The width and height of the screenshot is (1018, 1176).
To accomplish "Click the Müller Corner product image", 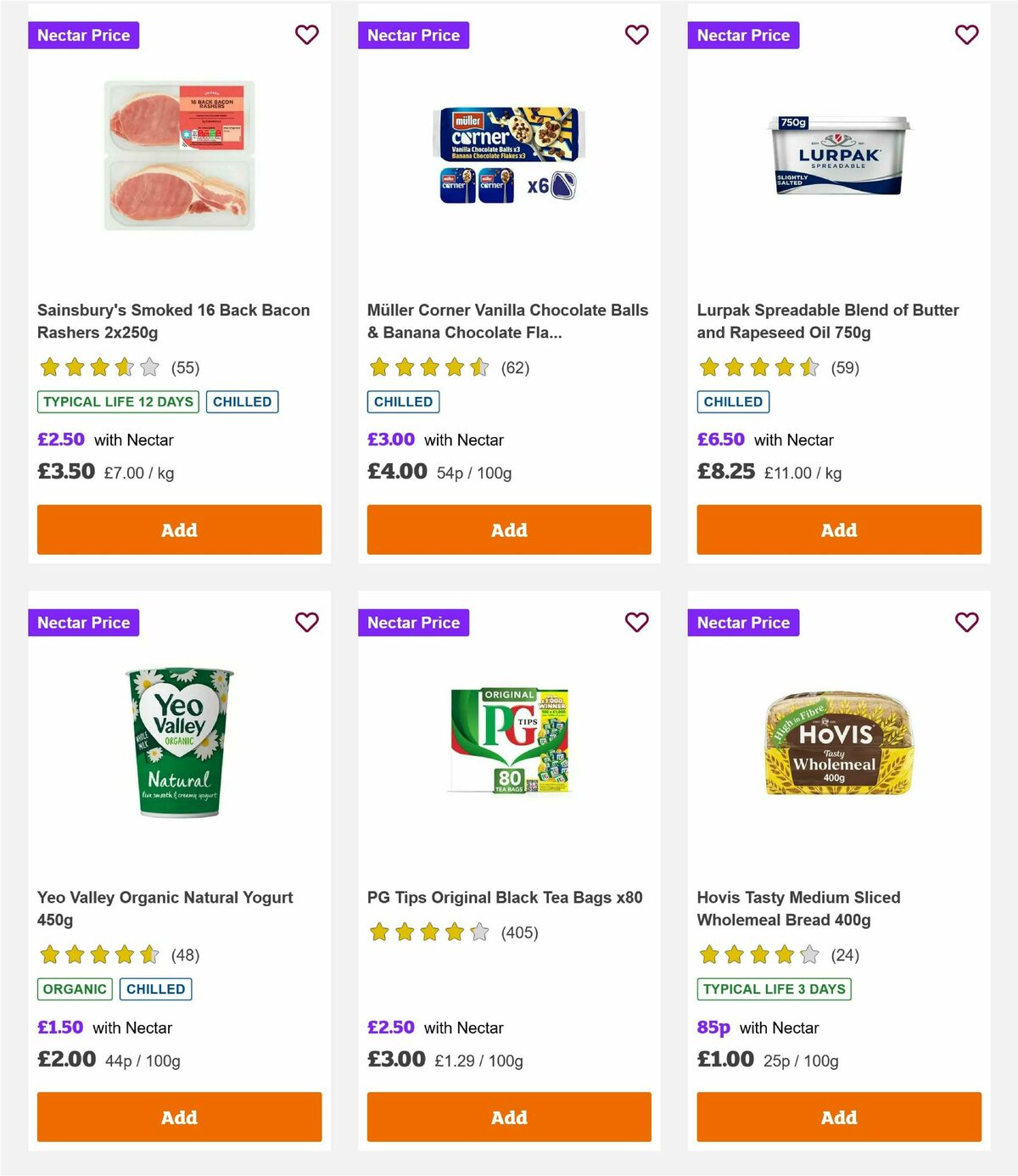I will pyautogui.click(x=509, y=153).
